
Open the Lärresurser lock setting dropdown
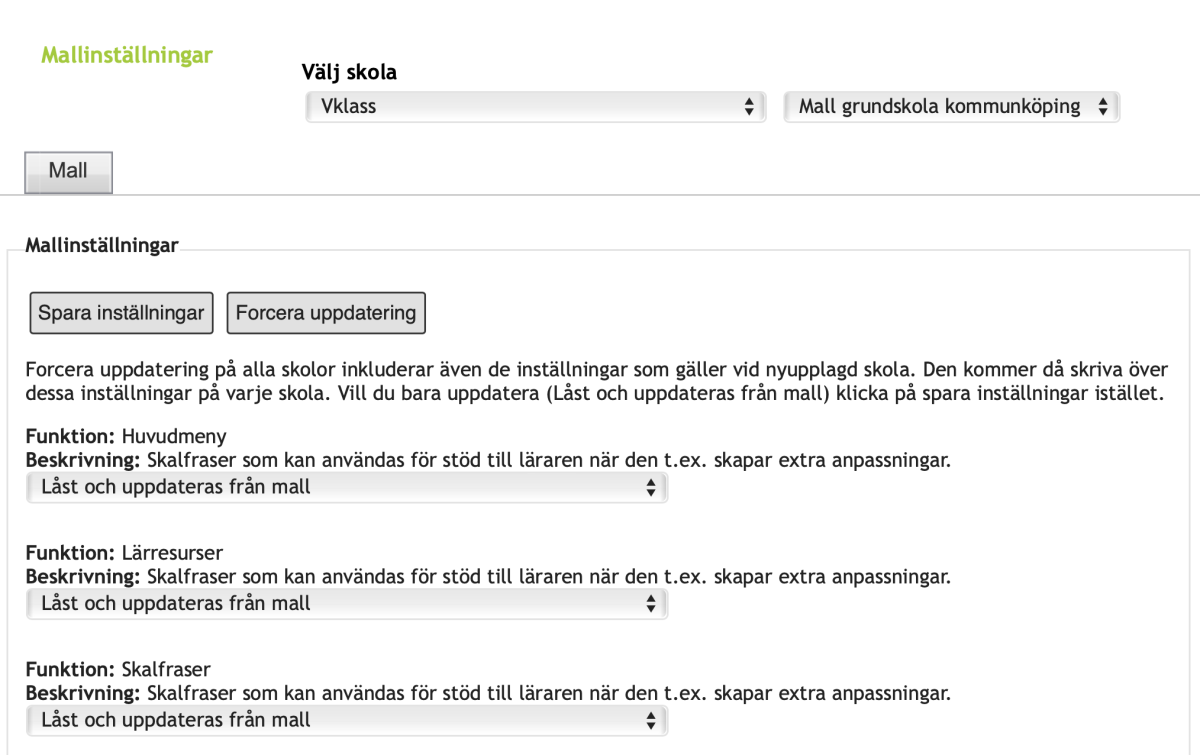pyautogui.click(x=346, y=603)
